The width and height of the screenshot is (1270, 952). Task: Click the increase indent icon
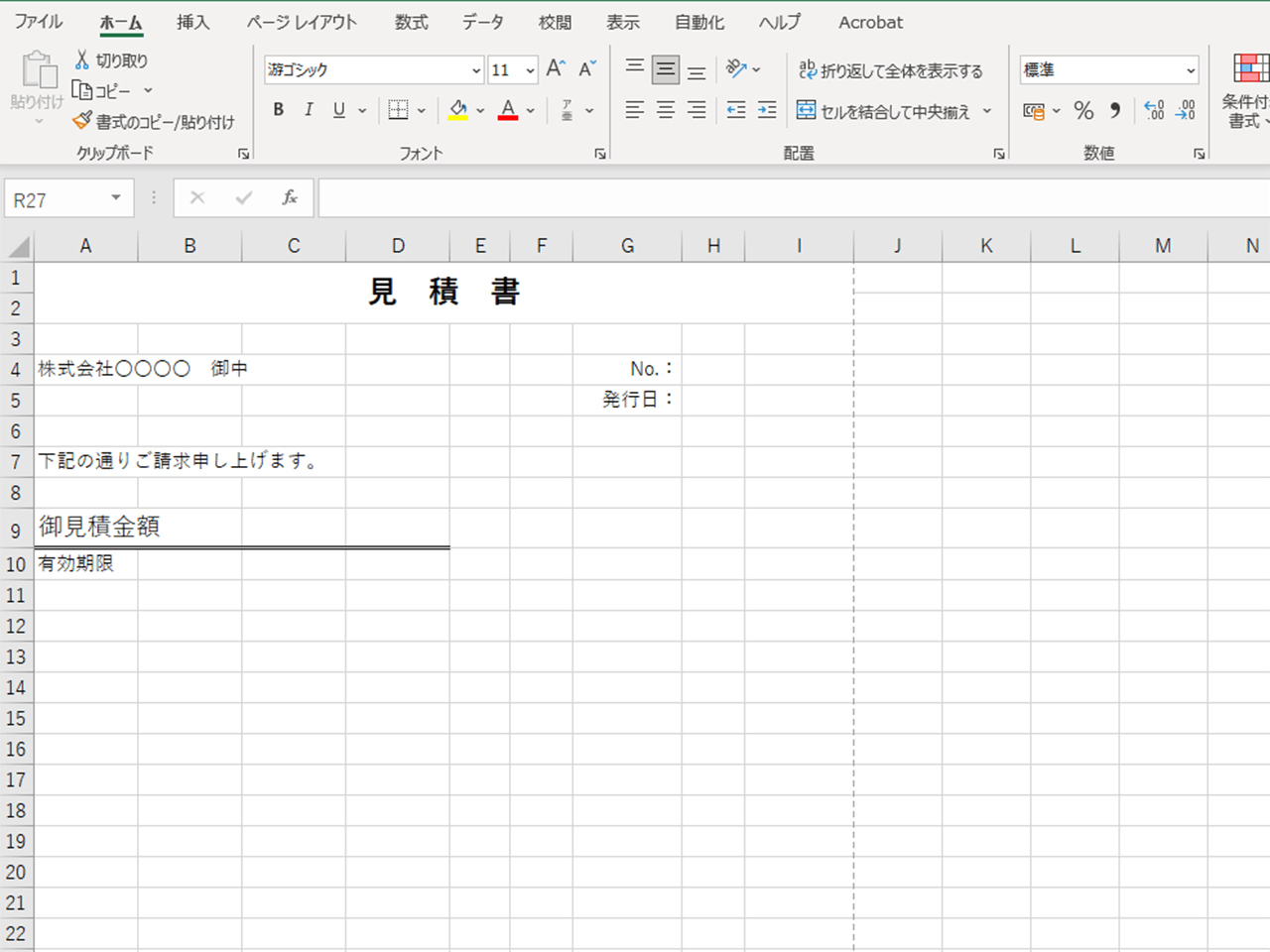pyautogui.click(x=767, y=110)
